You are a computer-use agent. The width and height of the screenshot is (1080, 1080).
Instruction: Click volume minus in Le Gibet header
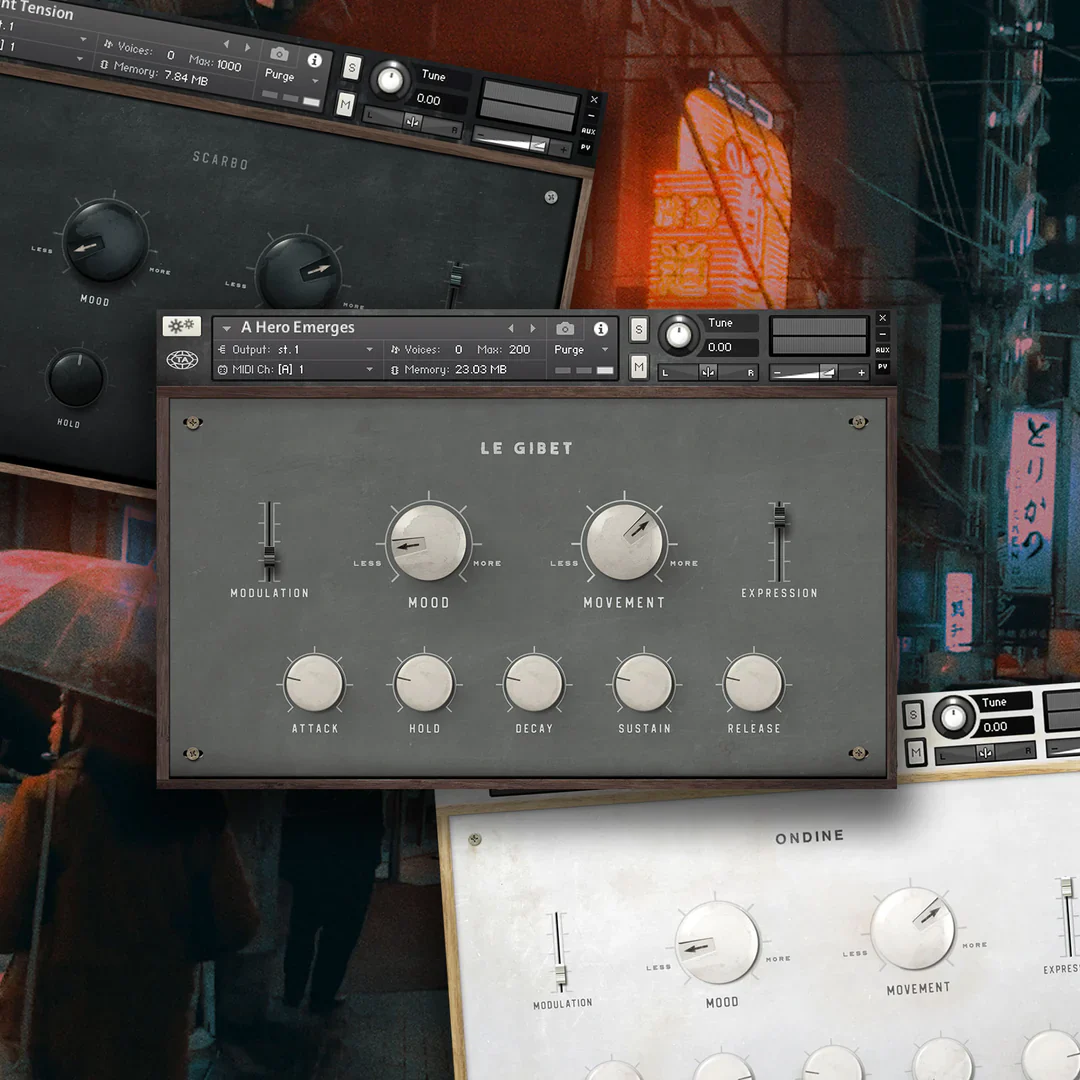click(x=778, y=373)
